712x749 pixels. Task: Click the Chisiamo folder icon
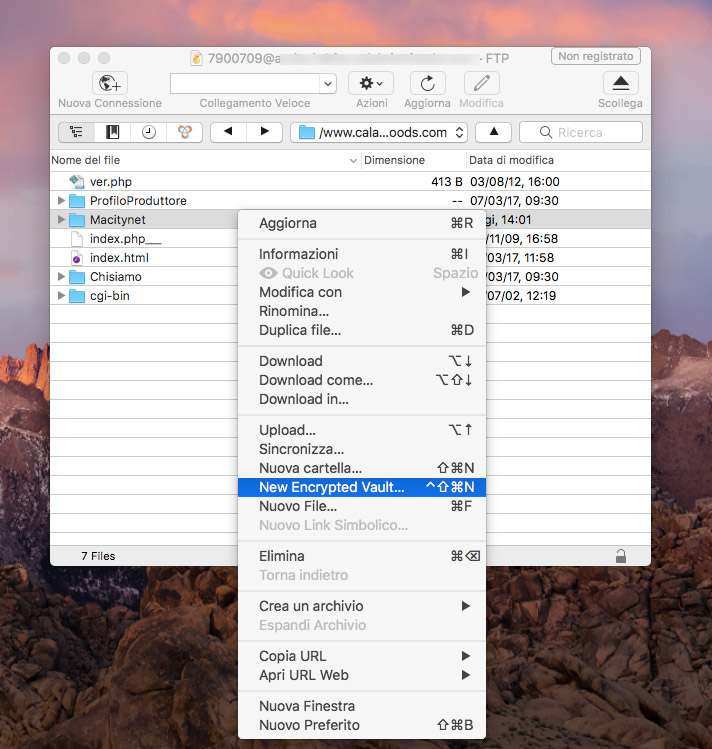pos(77,277)
